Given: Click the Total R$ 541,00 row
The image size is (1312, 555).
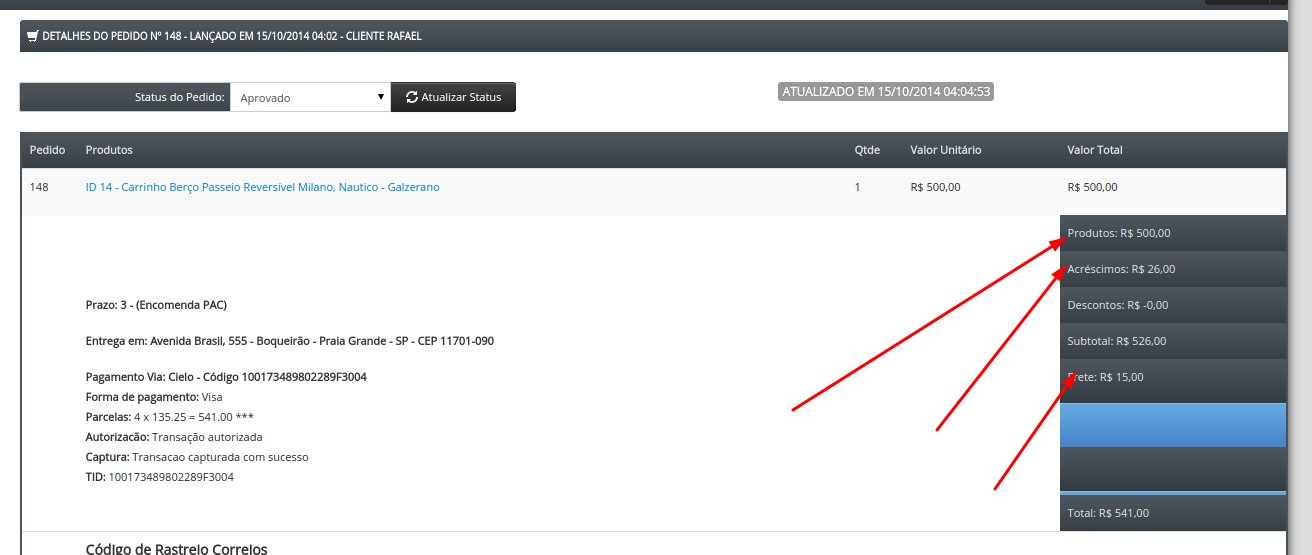Looking at the screenshot, I should coord(1172,513).
